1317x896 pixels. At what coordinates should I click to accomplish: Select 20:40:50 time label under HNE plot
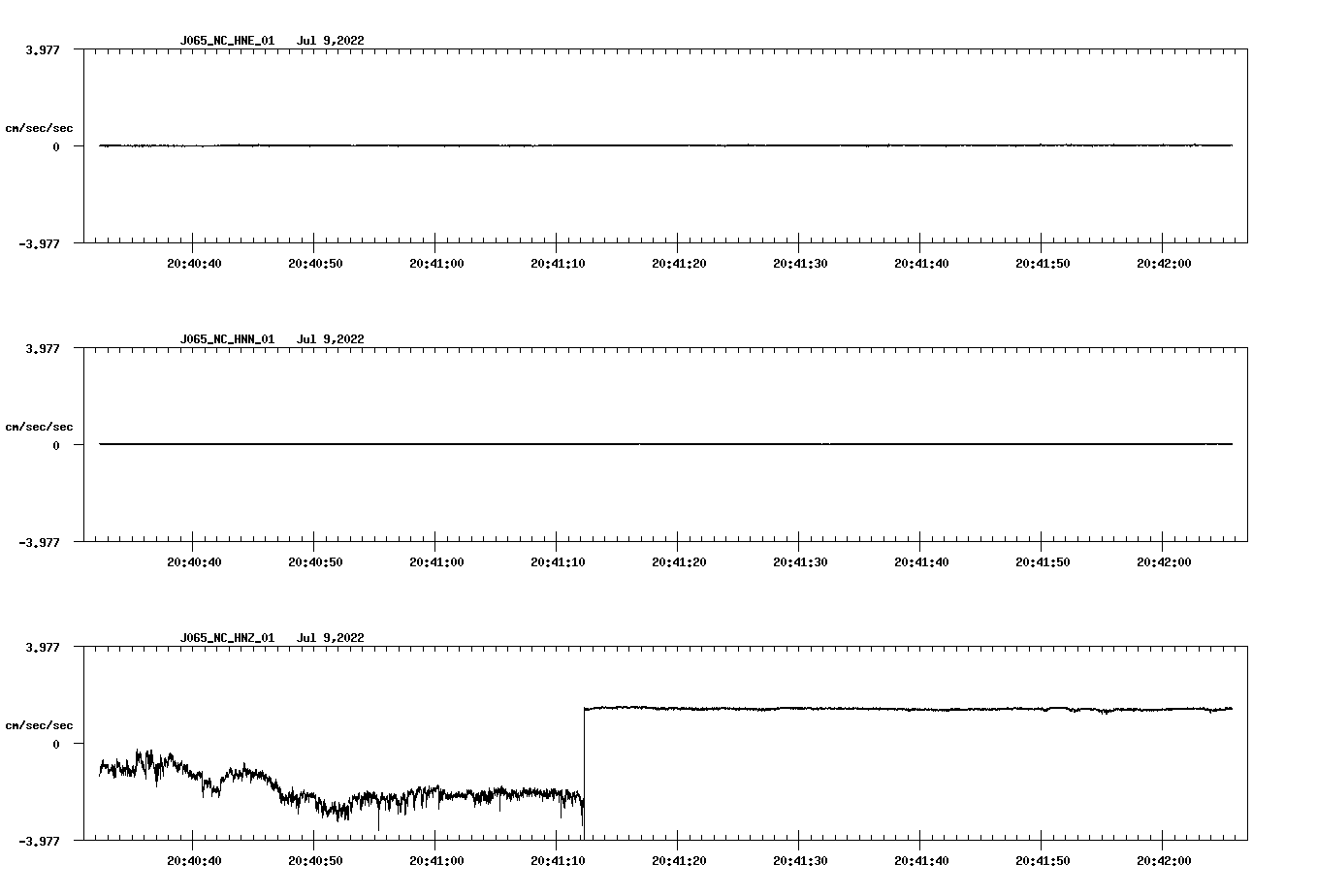315,263
